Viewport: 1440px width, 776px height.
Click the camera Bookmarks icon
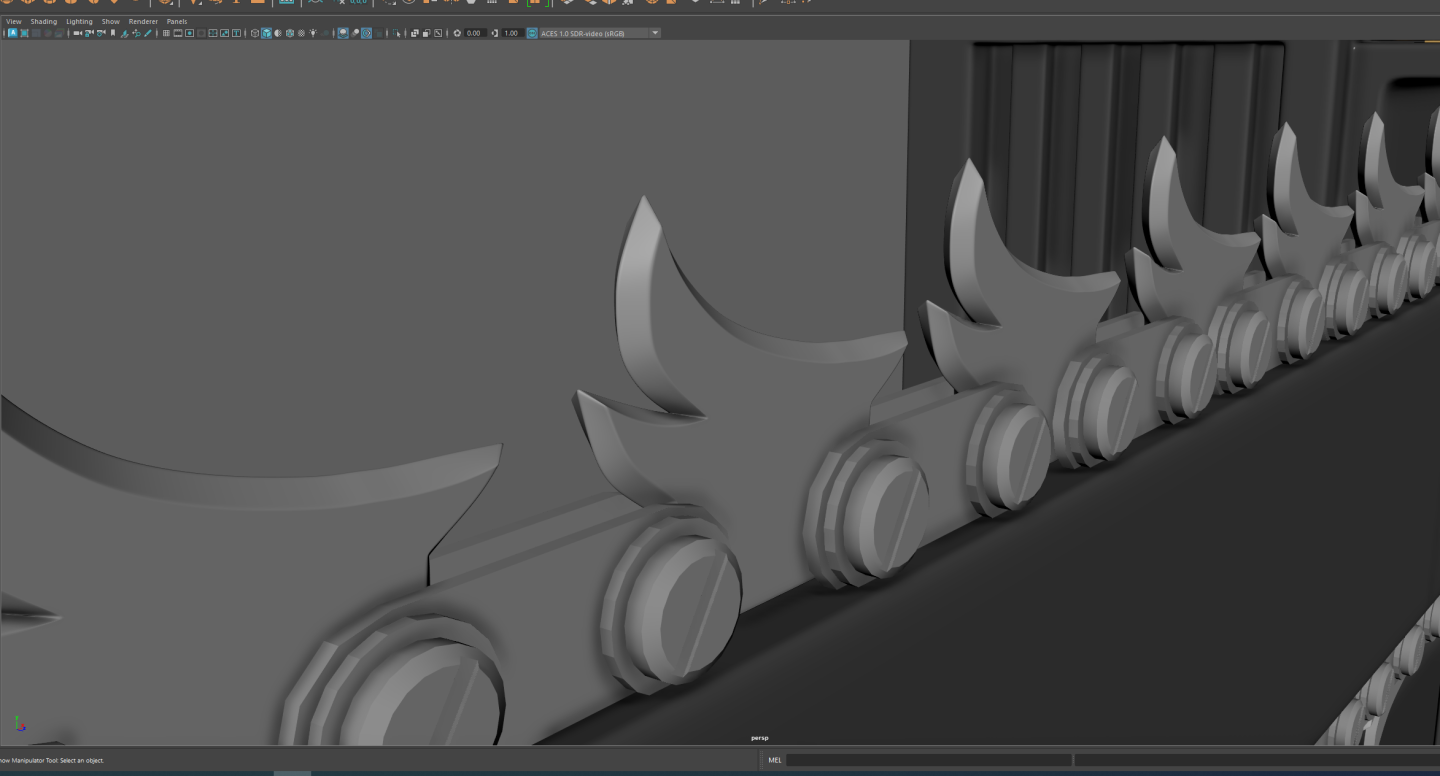[x=113, y=33]
